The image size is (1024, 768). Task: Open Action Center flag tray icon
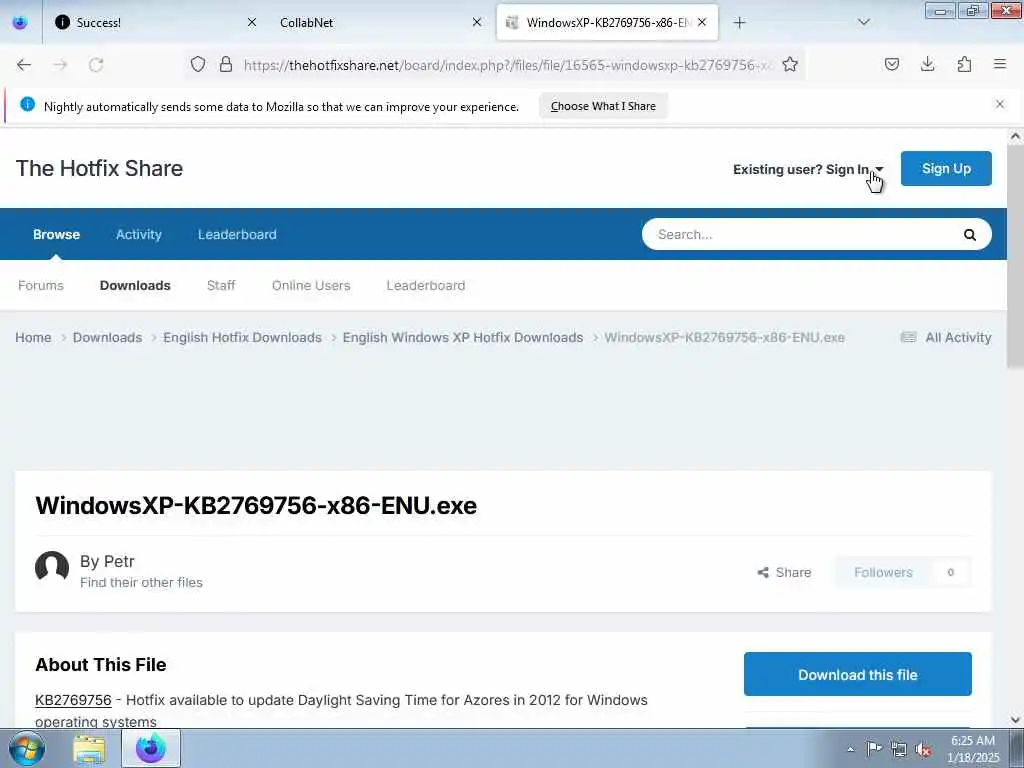coord(874,749)
